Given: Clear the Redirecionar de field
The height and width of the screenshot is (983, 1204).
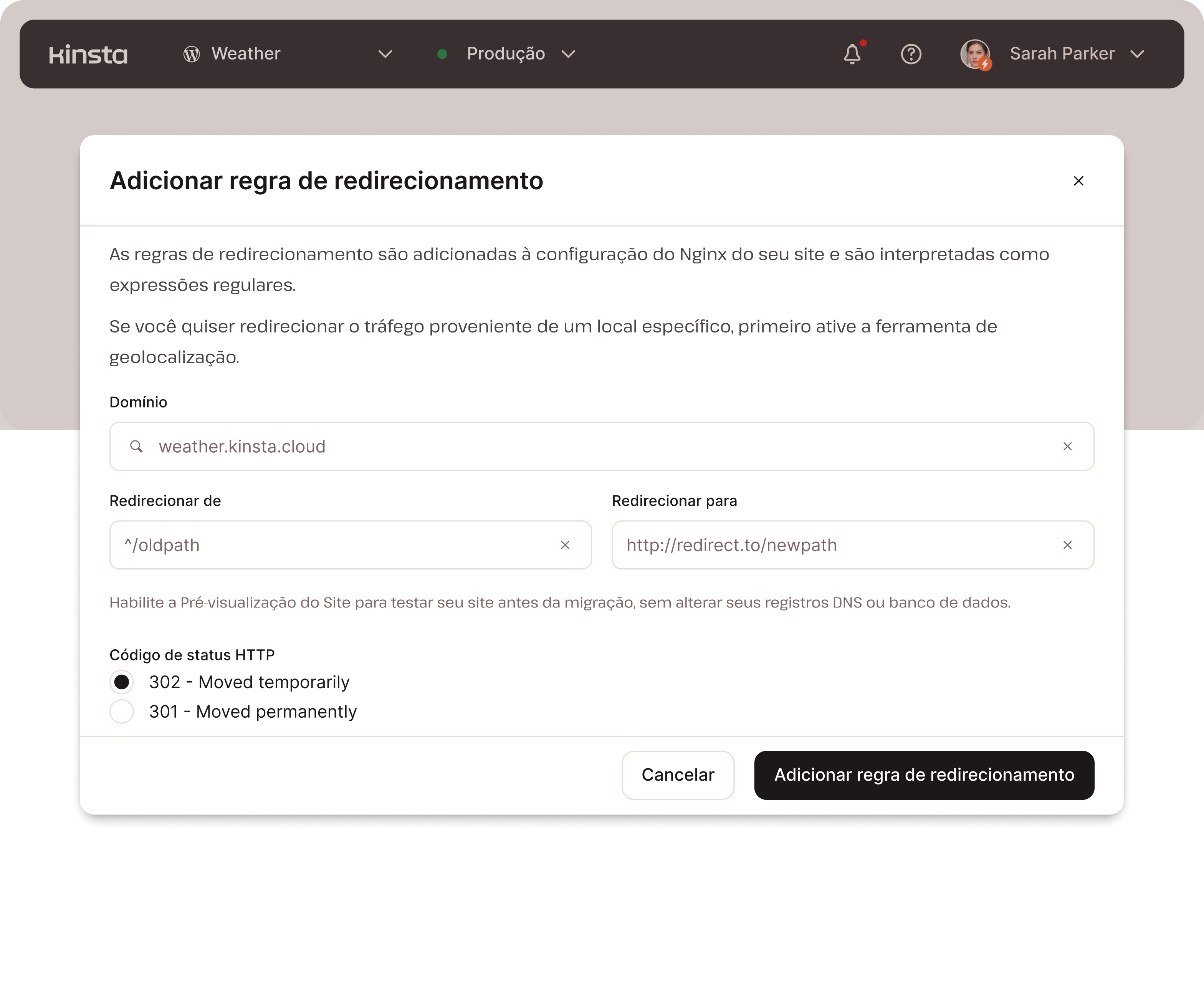Looking at the screenshot, I should (x=565, y=545).
